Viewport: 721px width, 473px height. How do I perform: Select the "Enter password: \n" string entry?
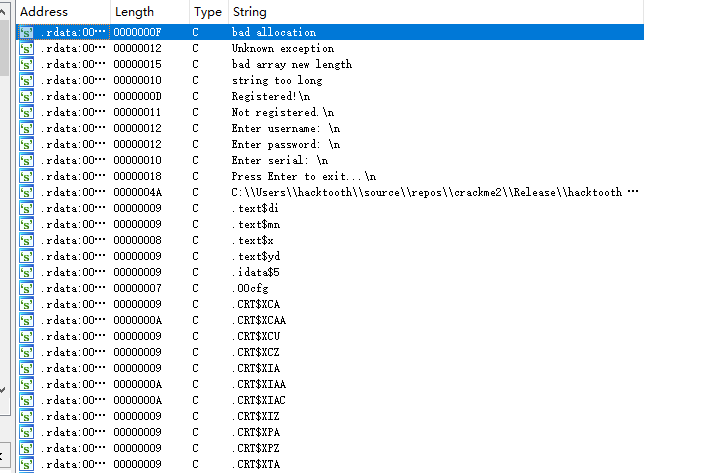tap(286, 145)
